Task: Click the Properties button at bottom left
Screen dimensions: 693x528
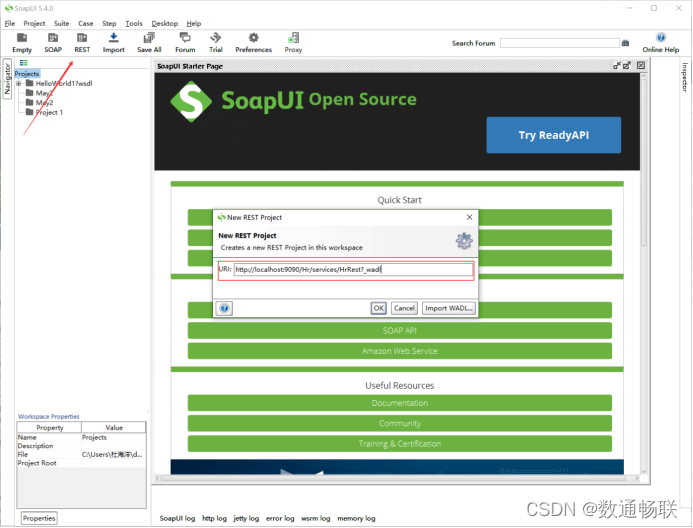Action: (x=39, y=518)
